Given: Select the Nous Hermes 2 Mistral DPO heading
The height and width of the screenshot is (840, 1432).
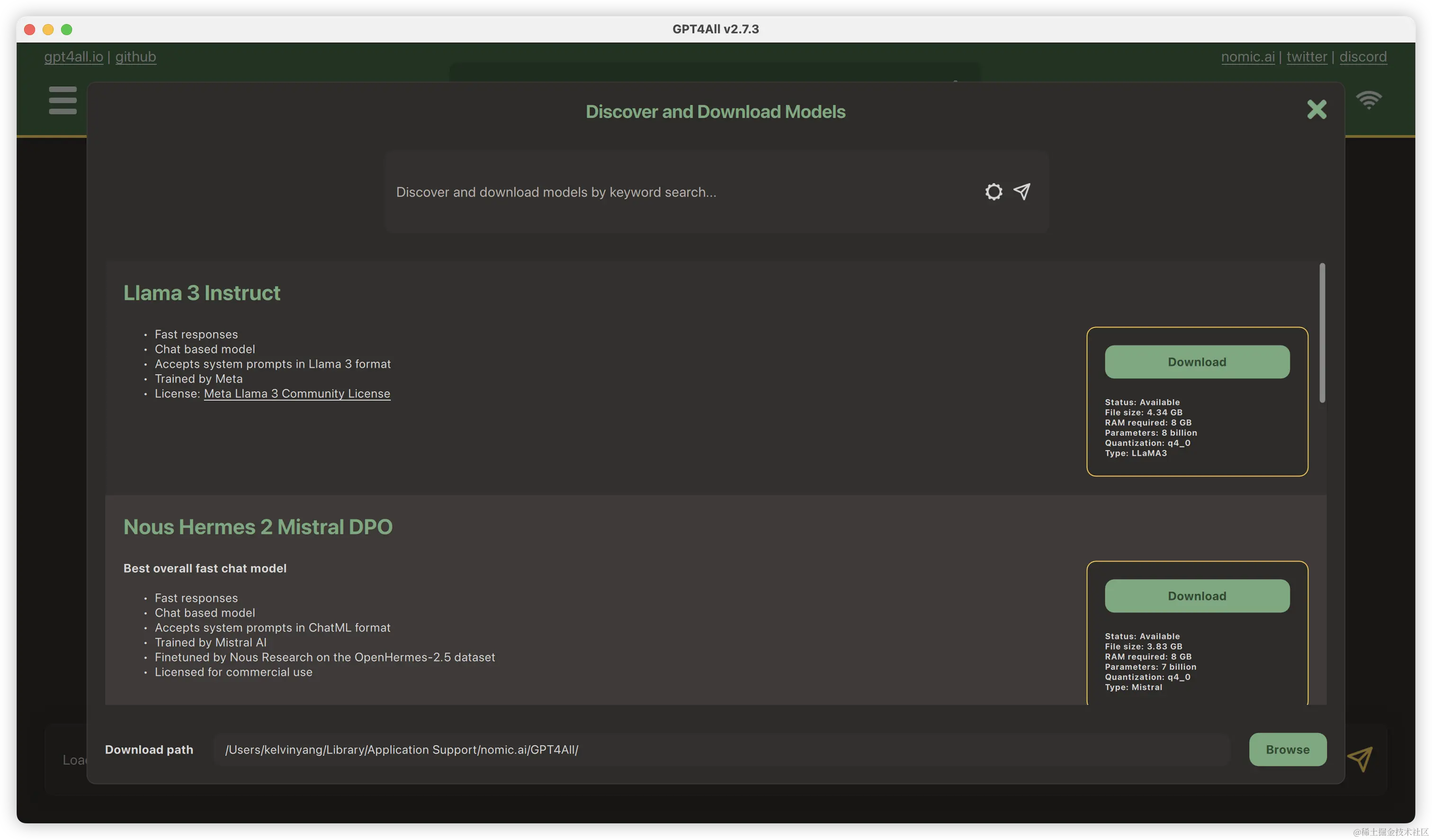Looking at the screenshot, I should coord(258,527).
